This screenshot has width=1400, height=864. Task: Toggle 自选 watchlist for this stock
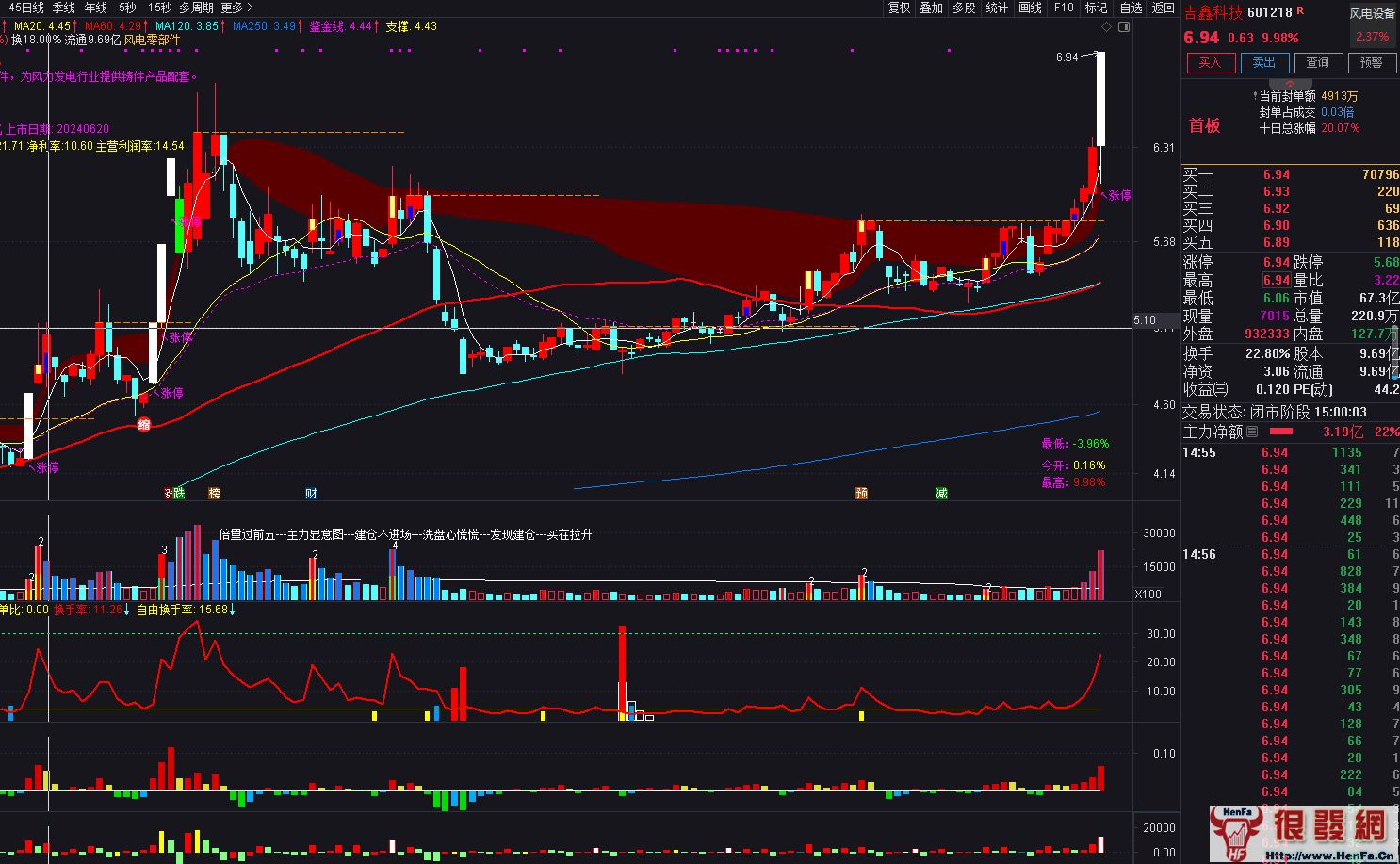tap(1130, 8)
